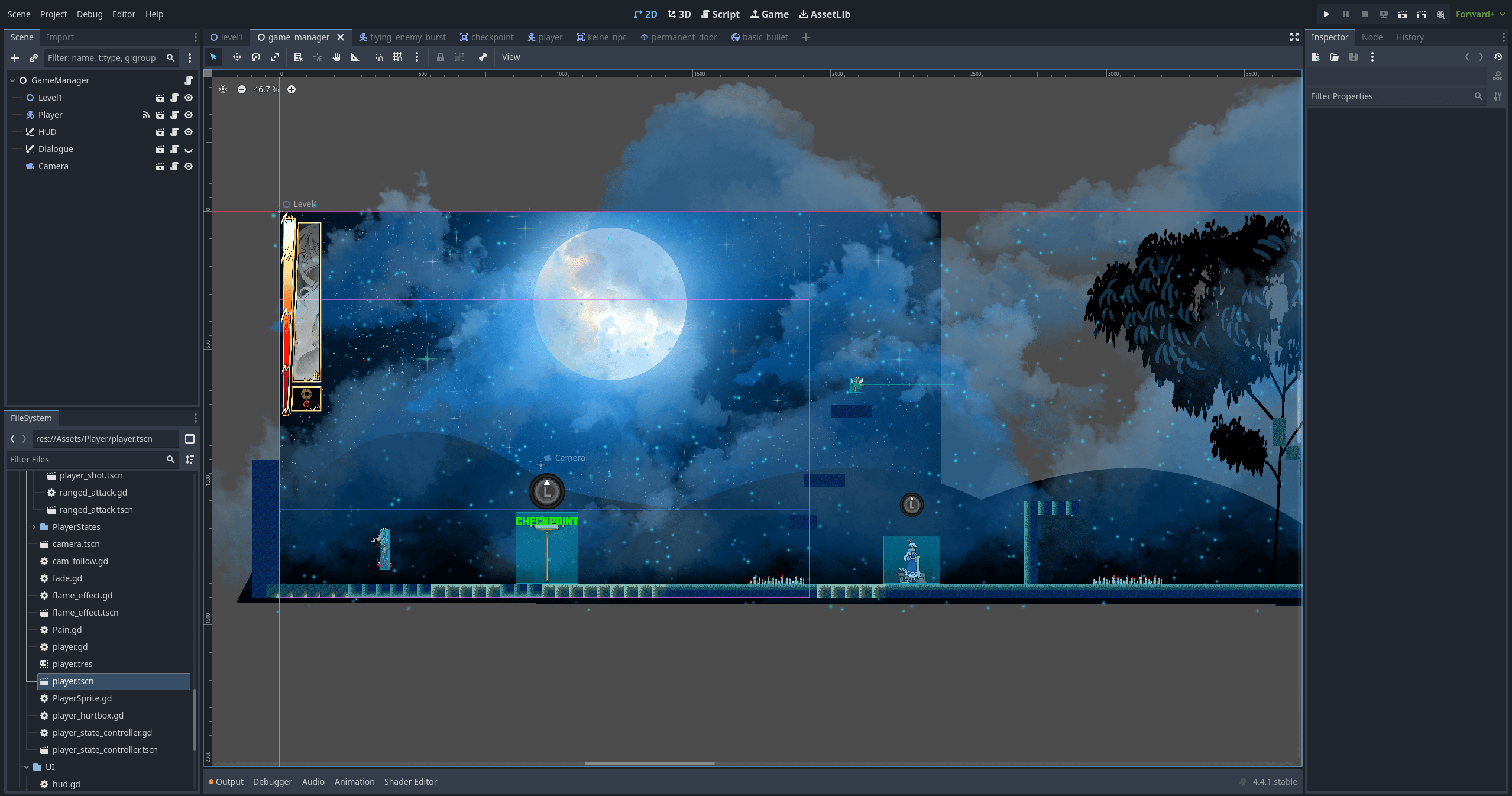This screenshot has width=1512, height=796.
Task: Lock the selected node with lock icon
Action: coord(440,57)
